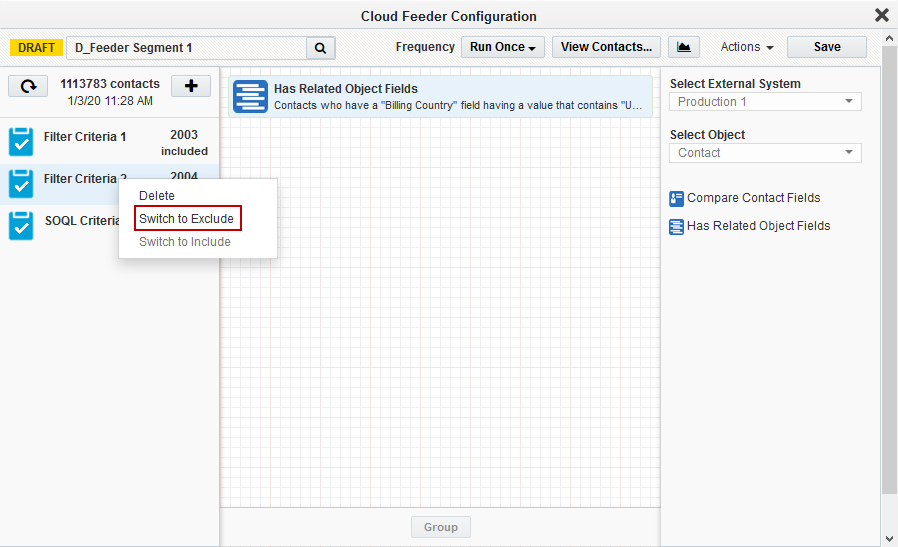Select the Filter Criteria 2 clipboard icon

click(x=21, y=183)
